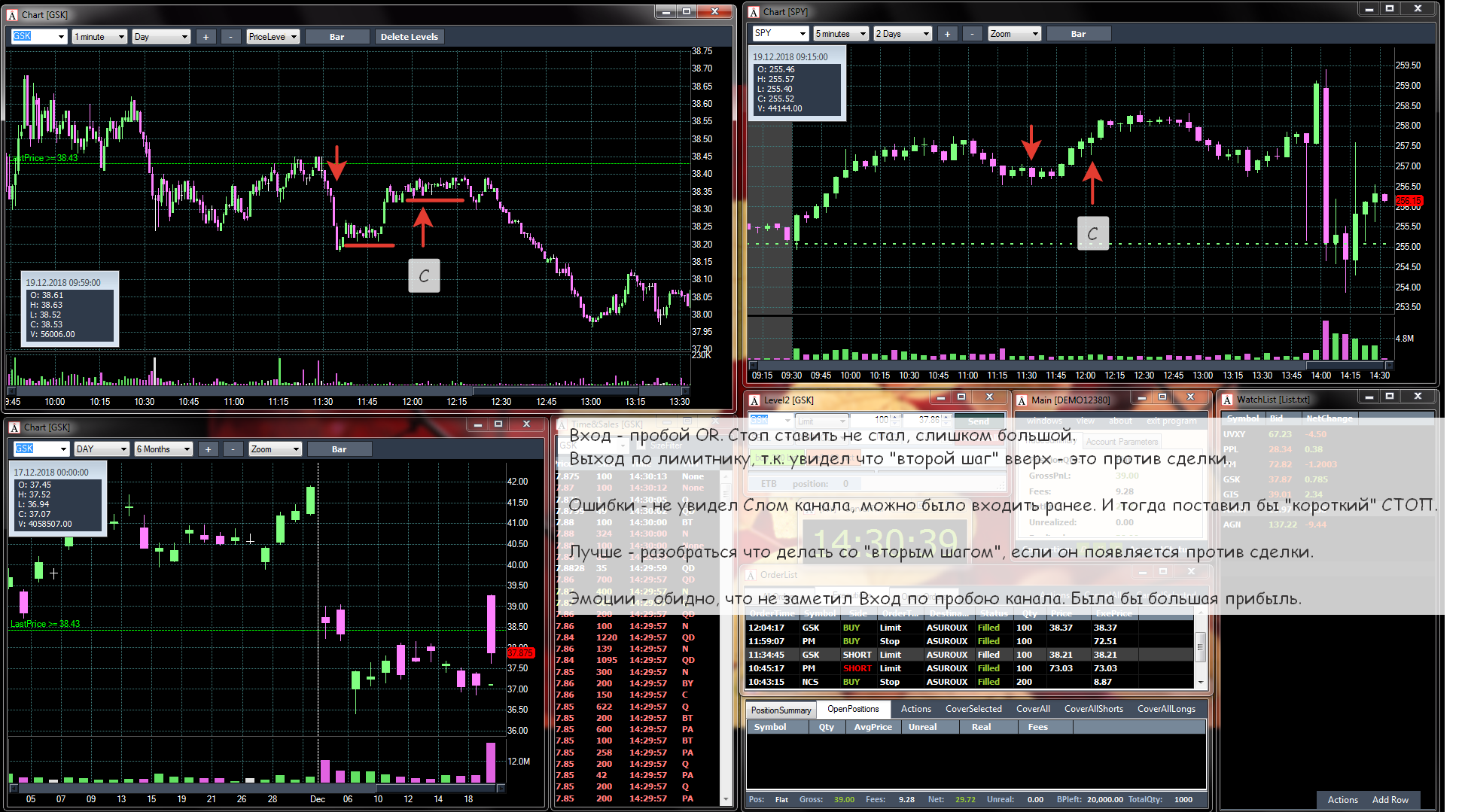Screen dimensions: 1465x812
Task: Click the app icon in the WatchList title bar
Action: (x=1227, y=400)
